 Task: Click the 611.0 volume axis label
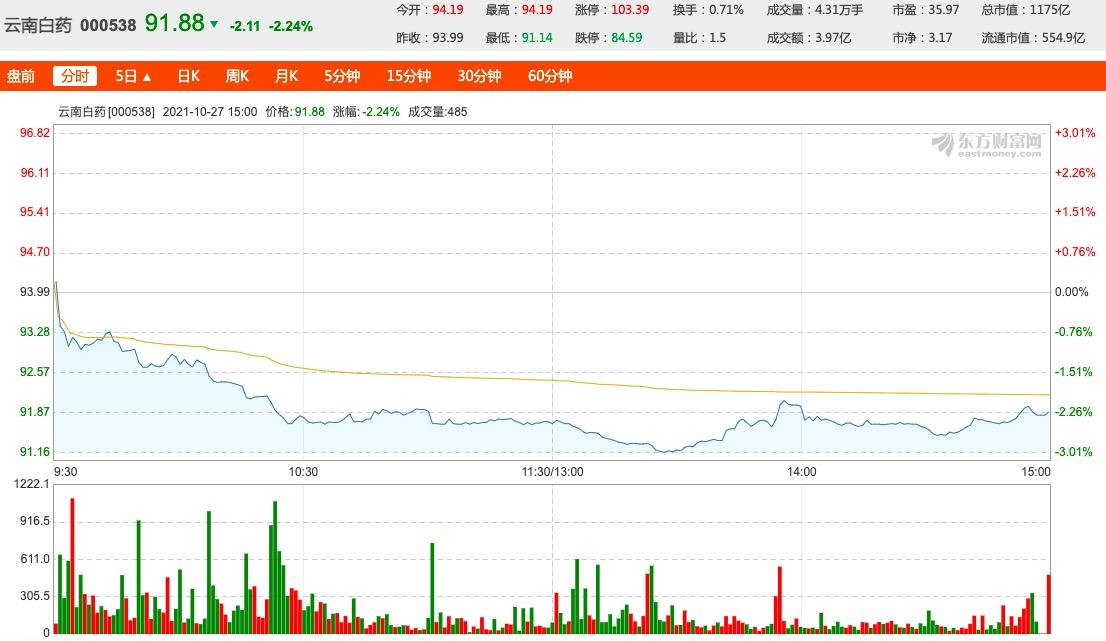35,558
